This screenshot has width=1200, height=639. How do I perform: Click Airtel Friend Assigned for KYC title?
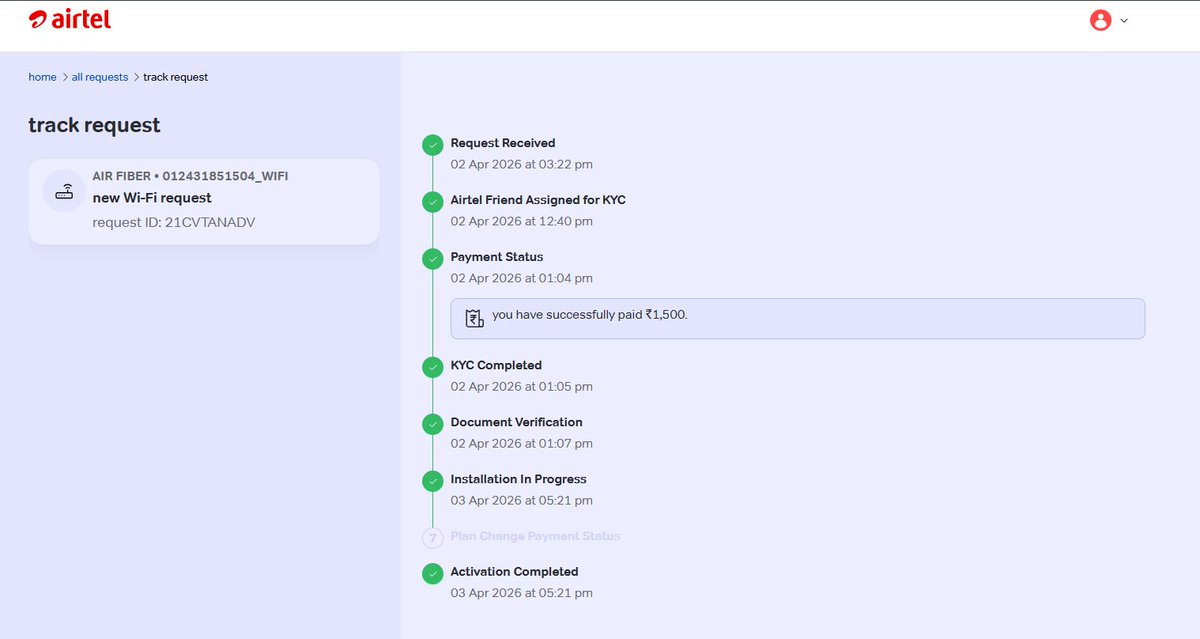click(538, 200)
